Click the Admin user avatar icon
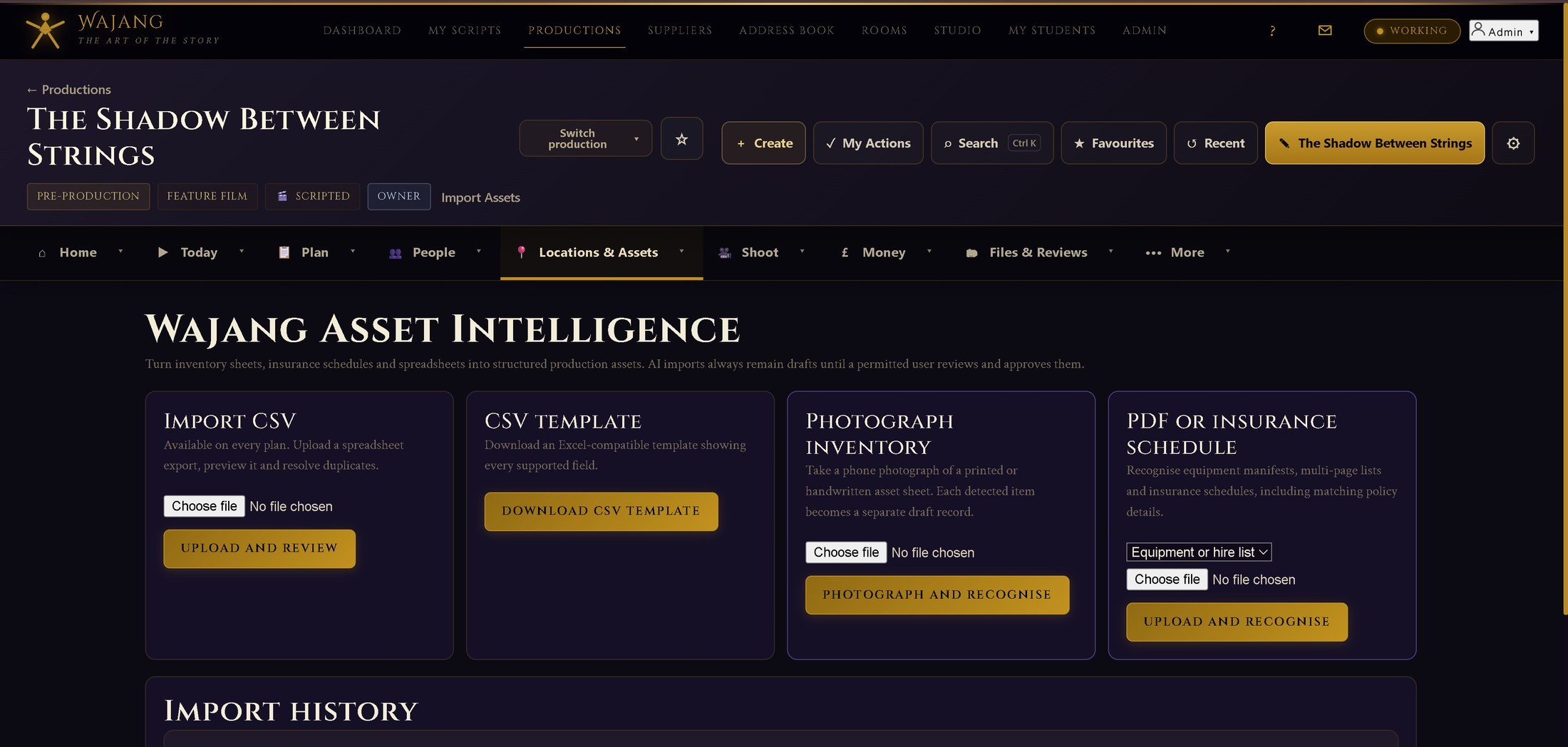 [x=1478, y=29]
